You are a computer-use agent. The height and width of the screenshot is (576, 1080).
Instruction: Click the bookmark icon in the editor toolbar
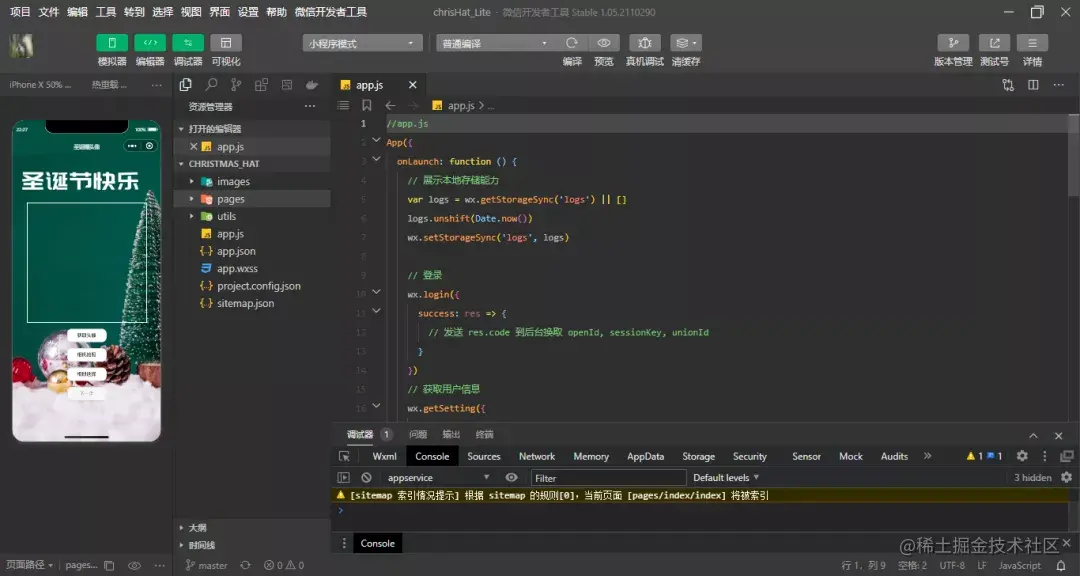click(x=366, y=105)
